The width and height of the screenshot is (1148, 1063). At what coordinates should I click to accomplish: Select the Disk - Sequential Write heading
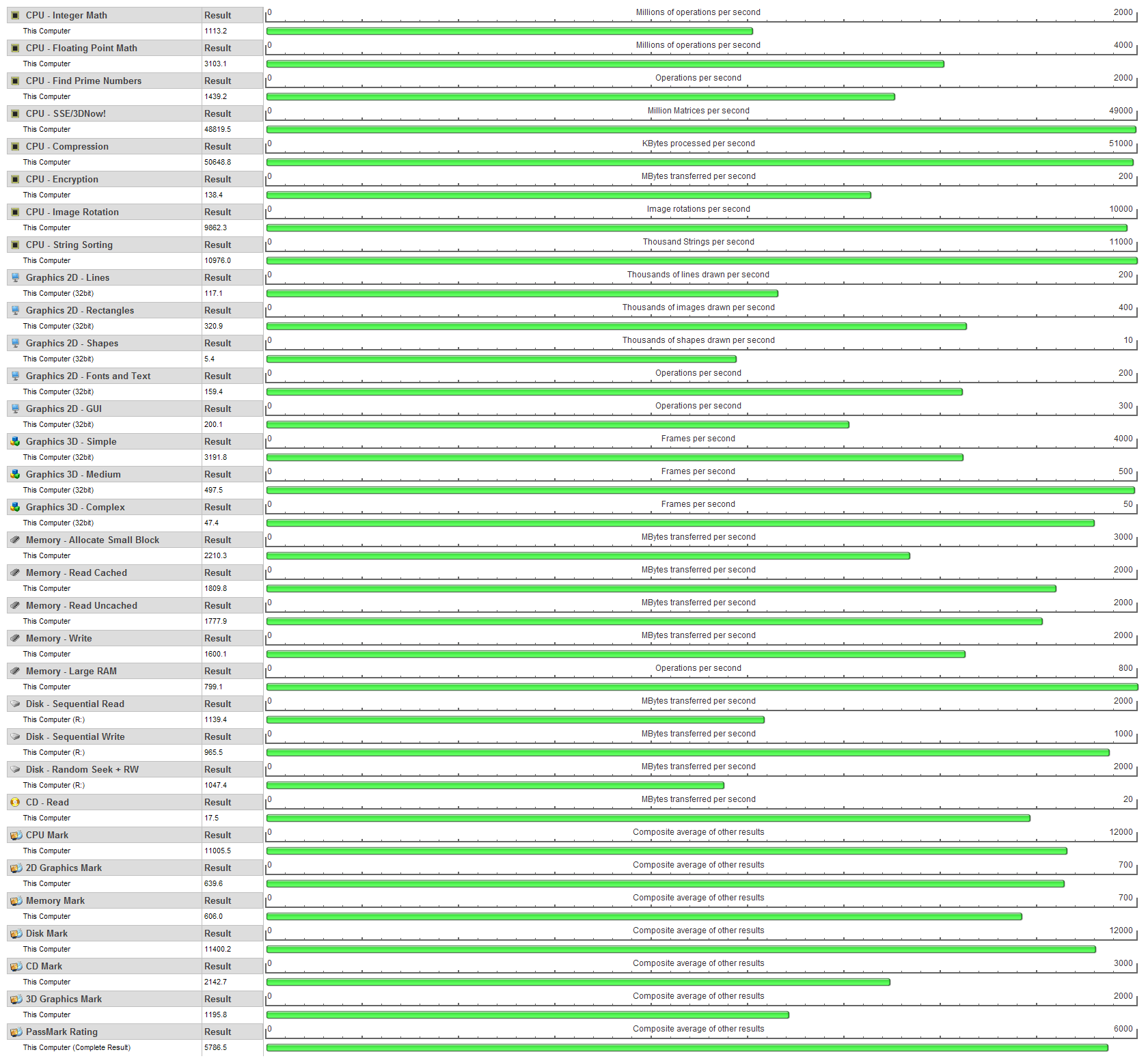(x=75, y=736)
